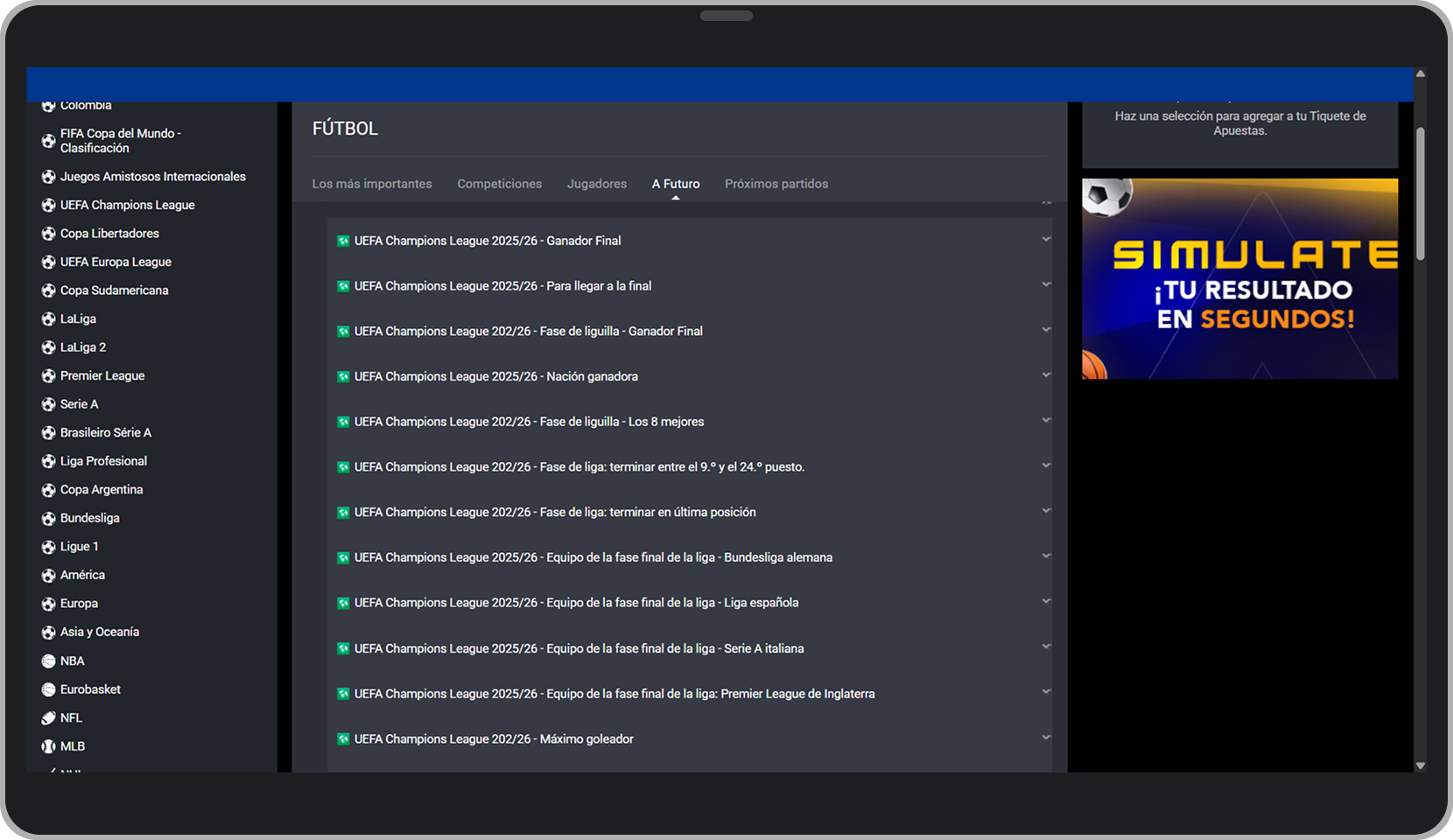Open the Premier League sidebar link
1453x840 pixels.
[102, 376]
